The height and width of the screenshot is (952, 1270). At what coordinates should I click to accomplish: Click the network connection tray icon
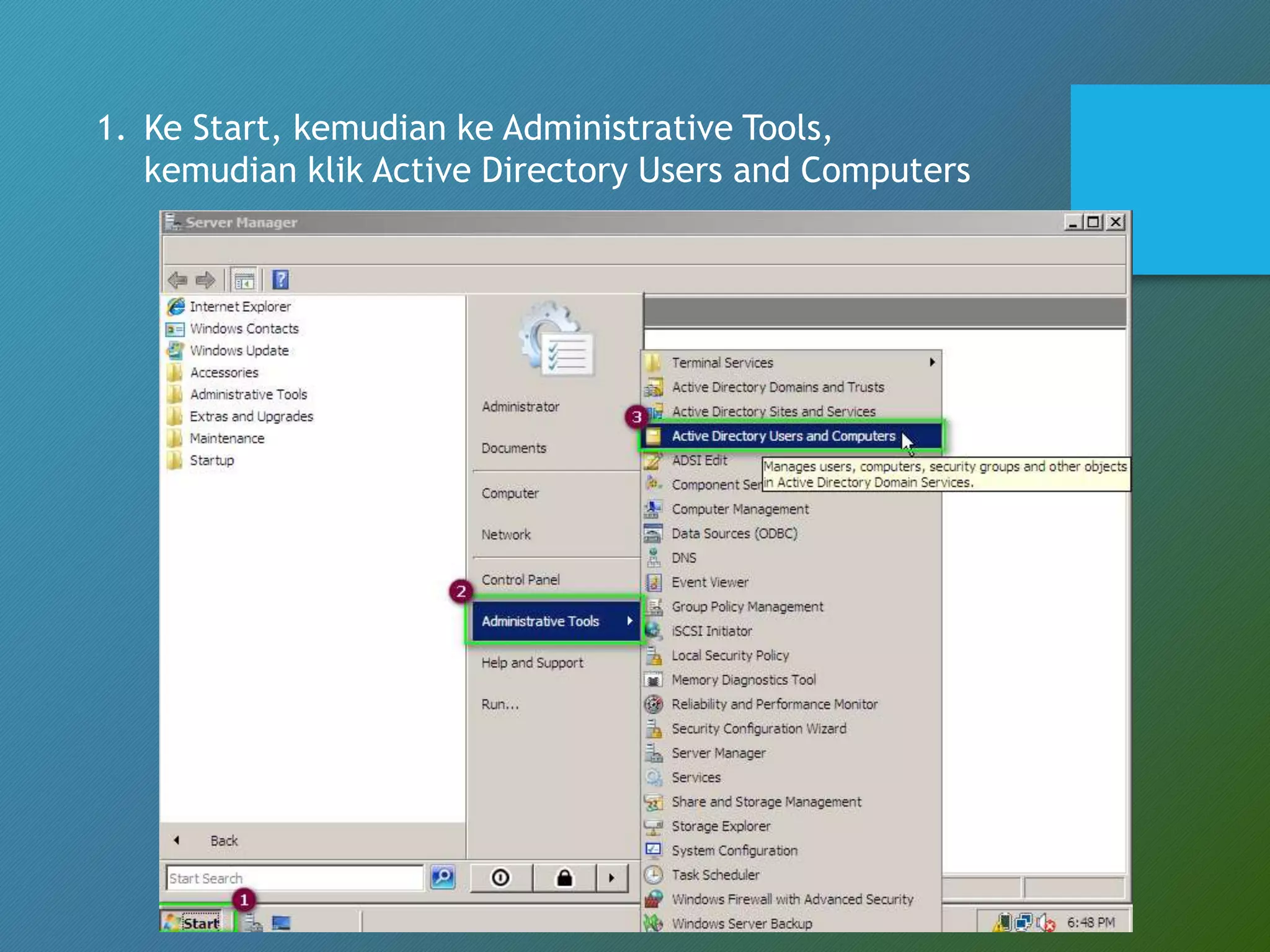tap(1024, 923)
